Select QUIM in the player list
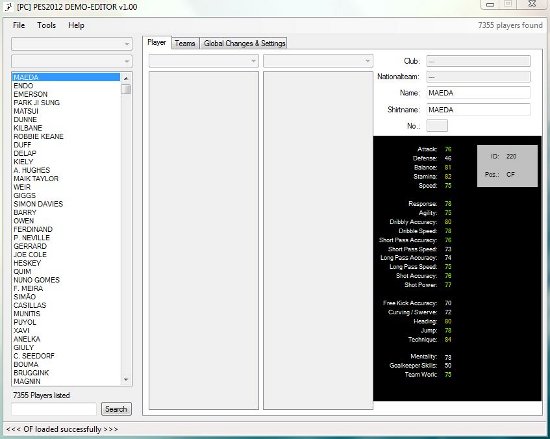This screenshot has height=439, width=550. 66,271
